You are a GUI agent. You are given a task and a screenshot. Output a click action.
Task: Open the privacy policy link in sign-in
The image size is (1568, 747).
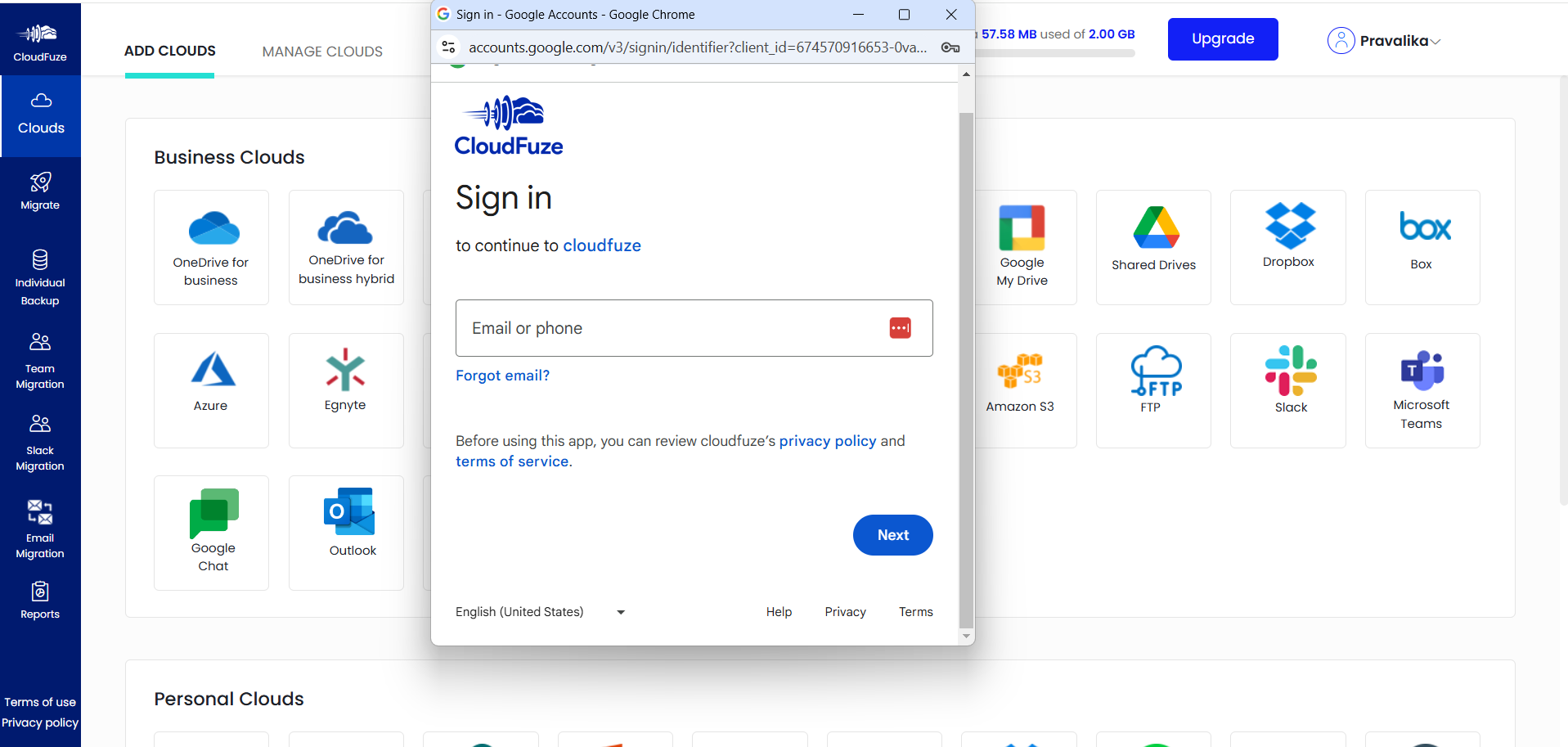click(x=828, y=441)
